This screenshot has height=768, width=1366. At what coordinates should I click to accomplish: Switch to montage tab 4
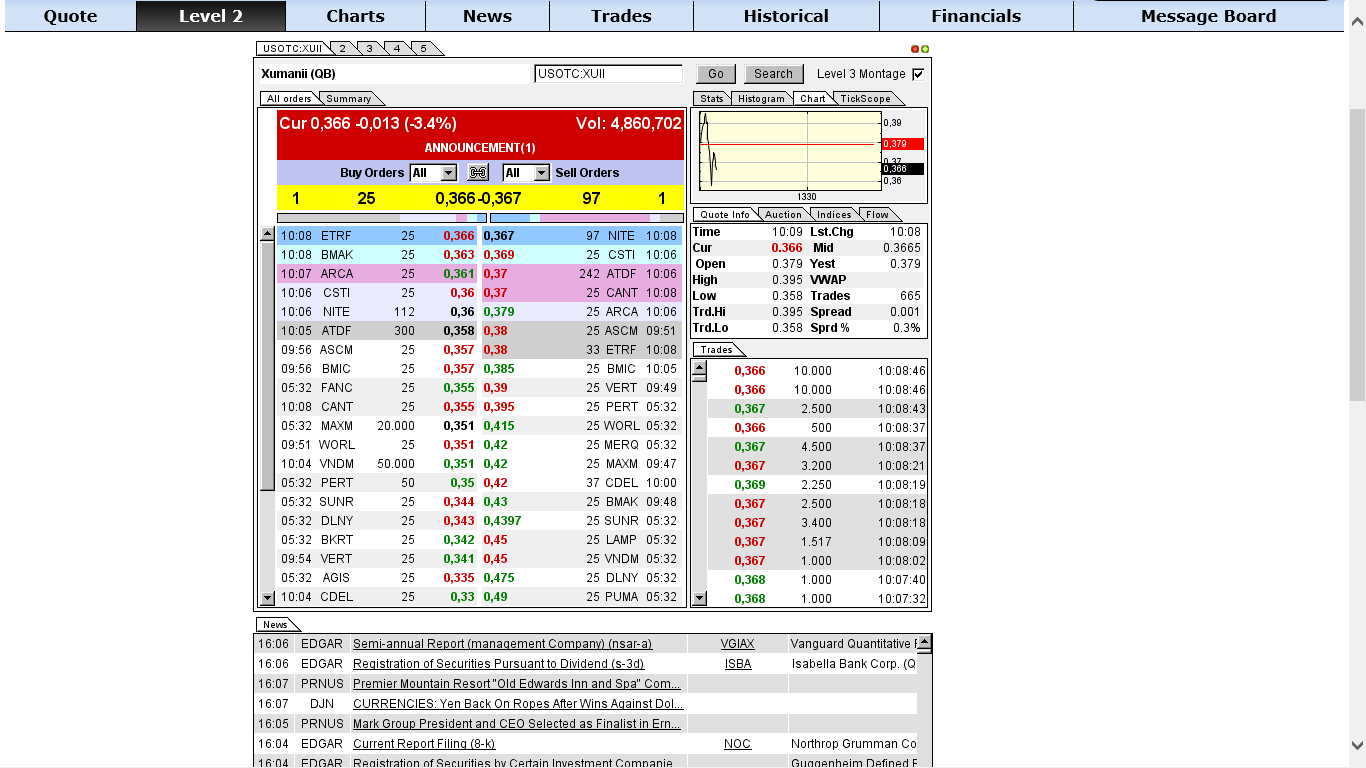pos(396,49)
